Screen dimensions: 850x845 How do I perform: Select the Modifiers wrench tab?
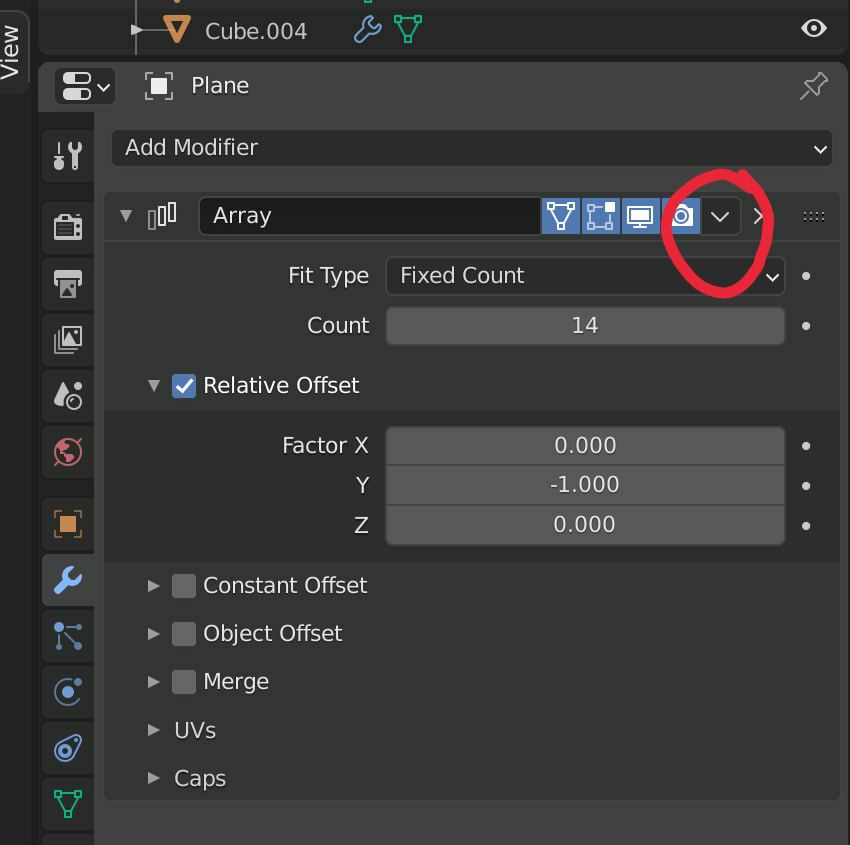click(x=68, y=580)
